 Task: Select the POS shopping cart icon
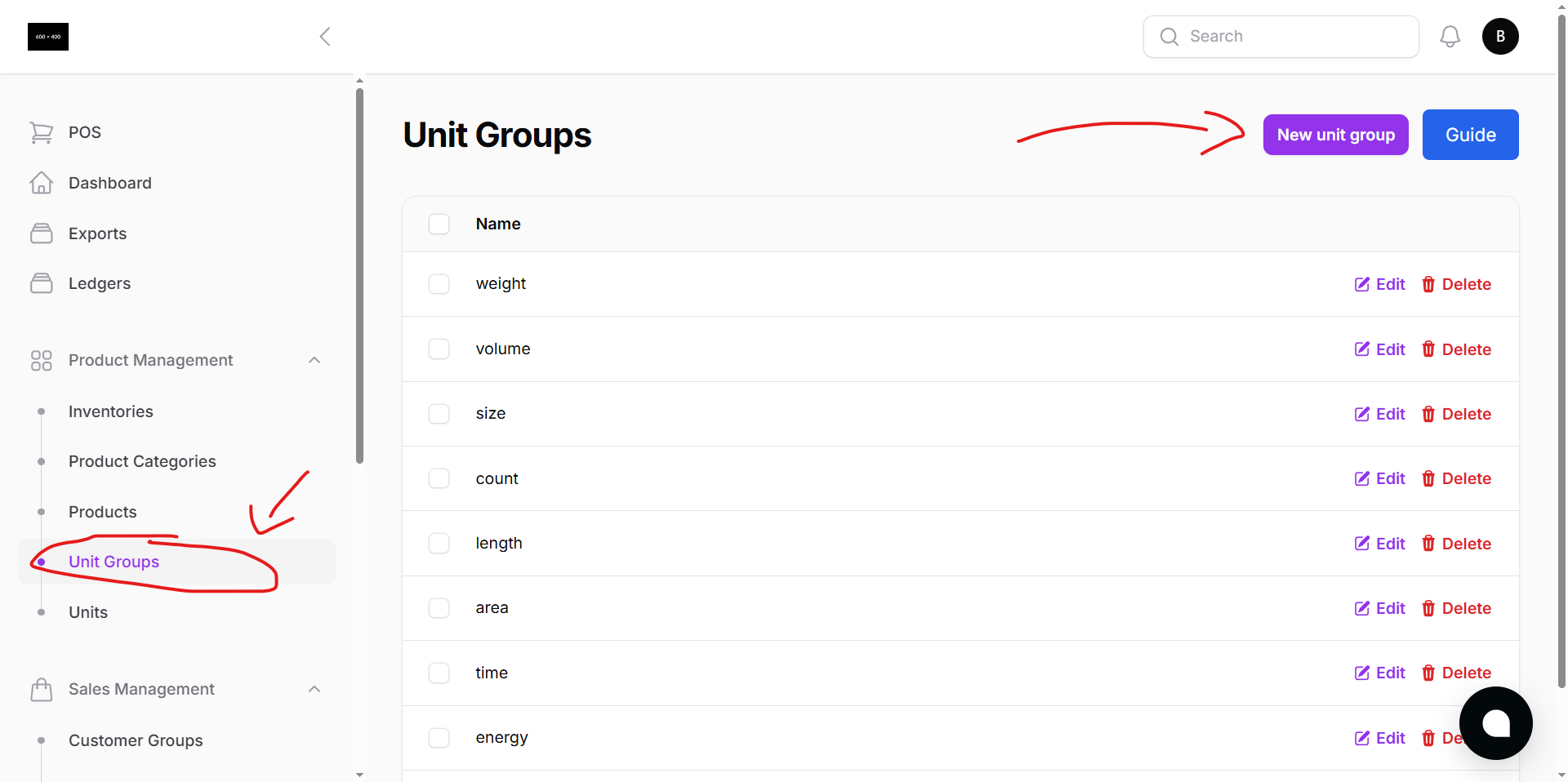pos(42,132)
